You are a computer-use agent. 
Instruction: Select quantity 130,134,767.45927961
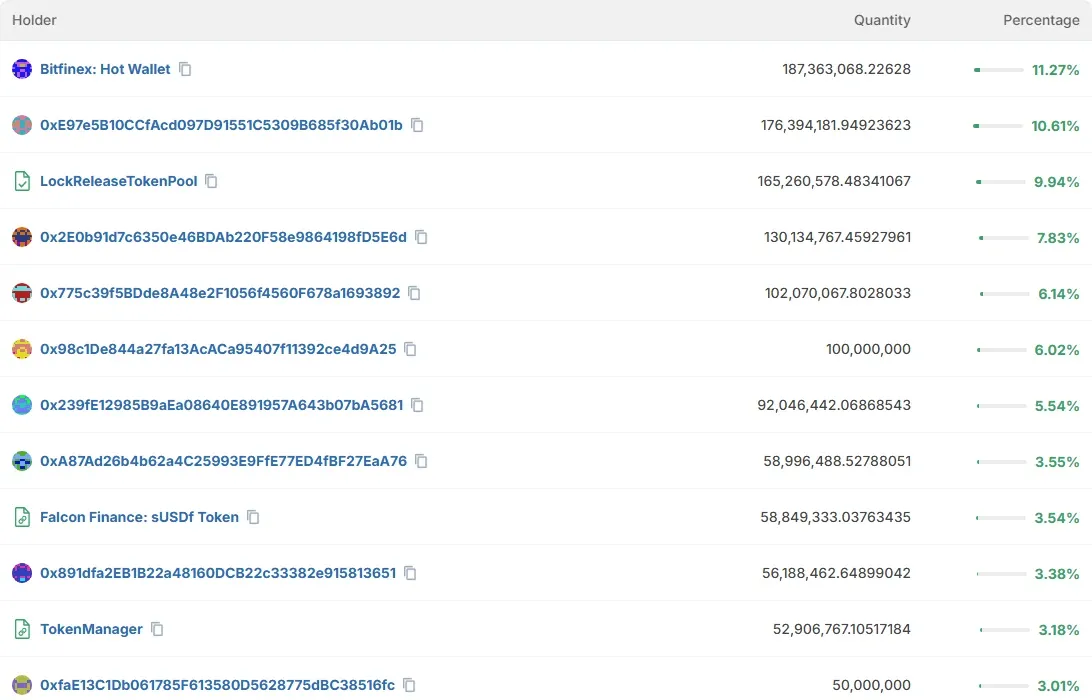pos(837,237)
